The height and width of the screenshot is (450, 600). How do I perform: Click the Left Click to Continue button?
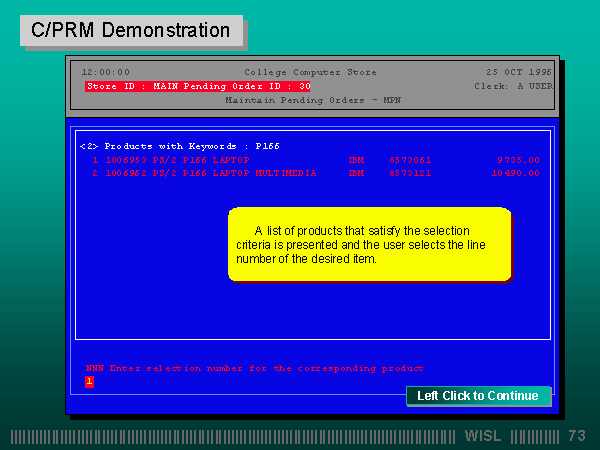478,396
